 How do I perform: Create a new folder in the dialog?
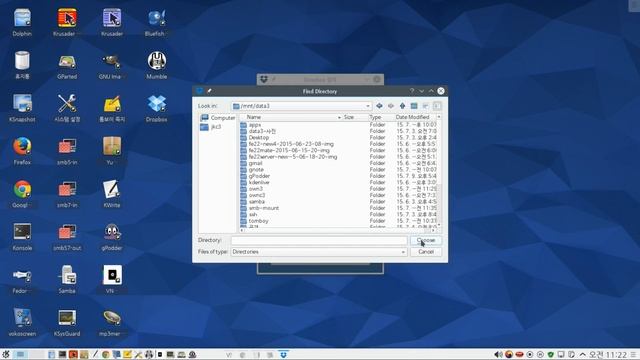point(414,106)
